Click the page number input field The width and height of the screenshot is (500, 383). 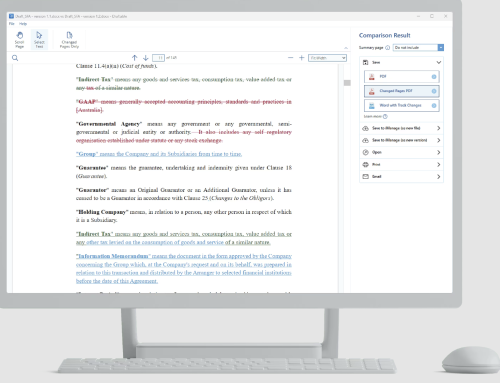[159, 58]
